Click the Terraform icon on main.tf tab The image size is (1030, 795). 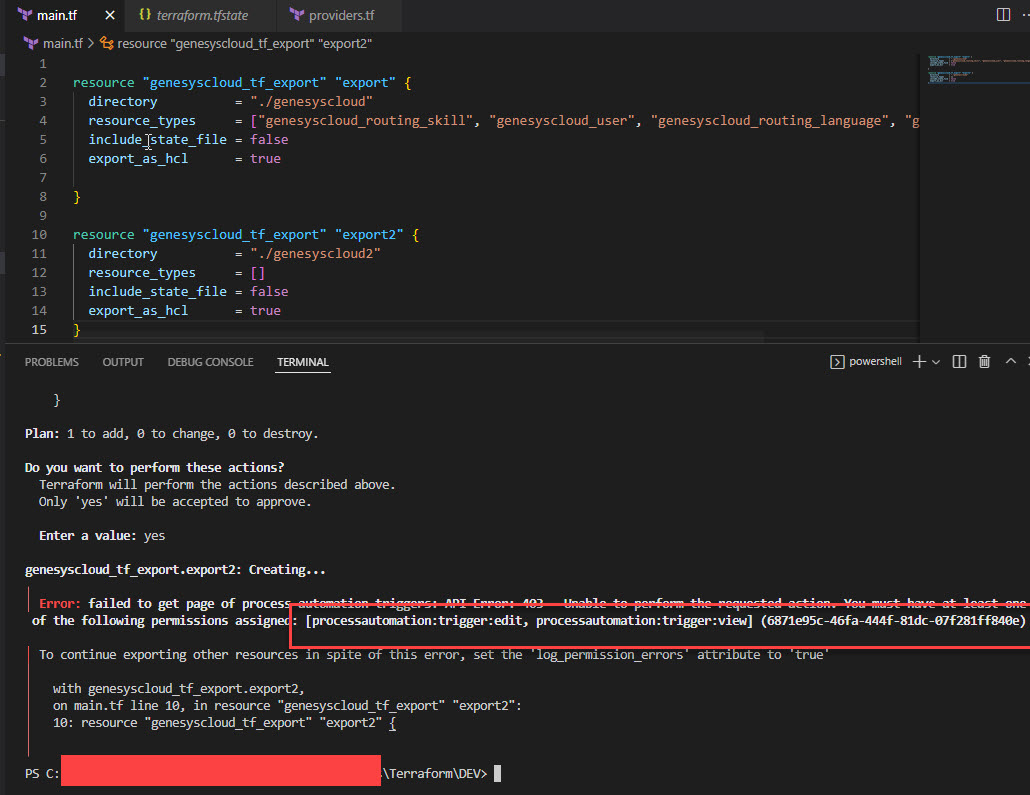pos(25,15)
